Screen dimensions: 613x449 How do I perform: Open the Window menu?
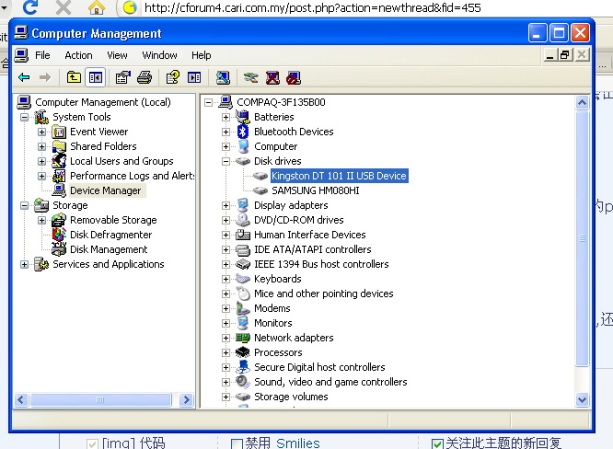[x=160, y=55]
